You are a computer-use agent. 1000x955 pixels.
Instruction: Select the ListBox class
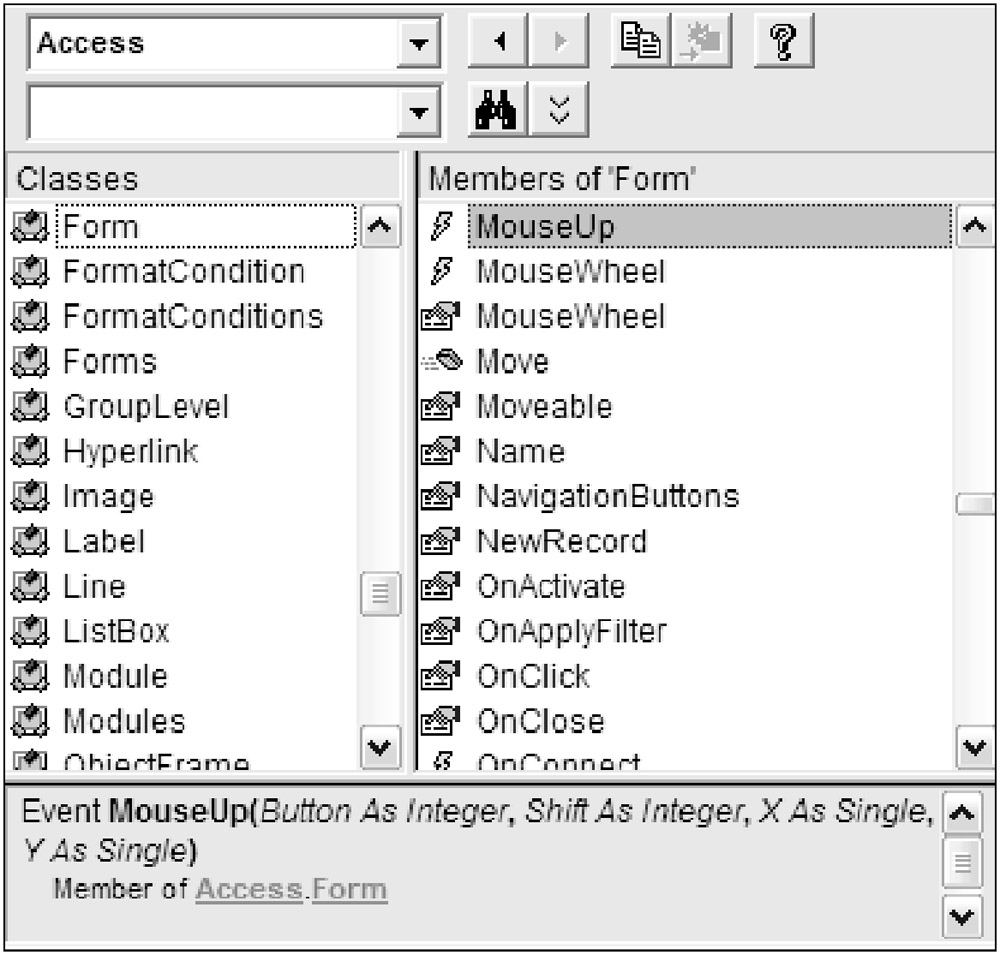(116, 632)
